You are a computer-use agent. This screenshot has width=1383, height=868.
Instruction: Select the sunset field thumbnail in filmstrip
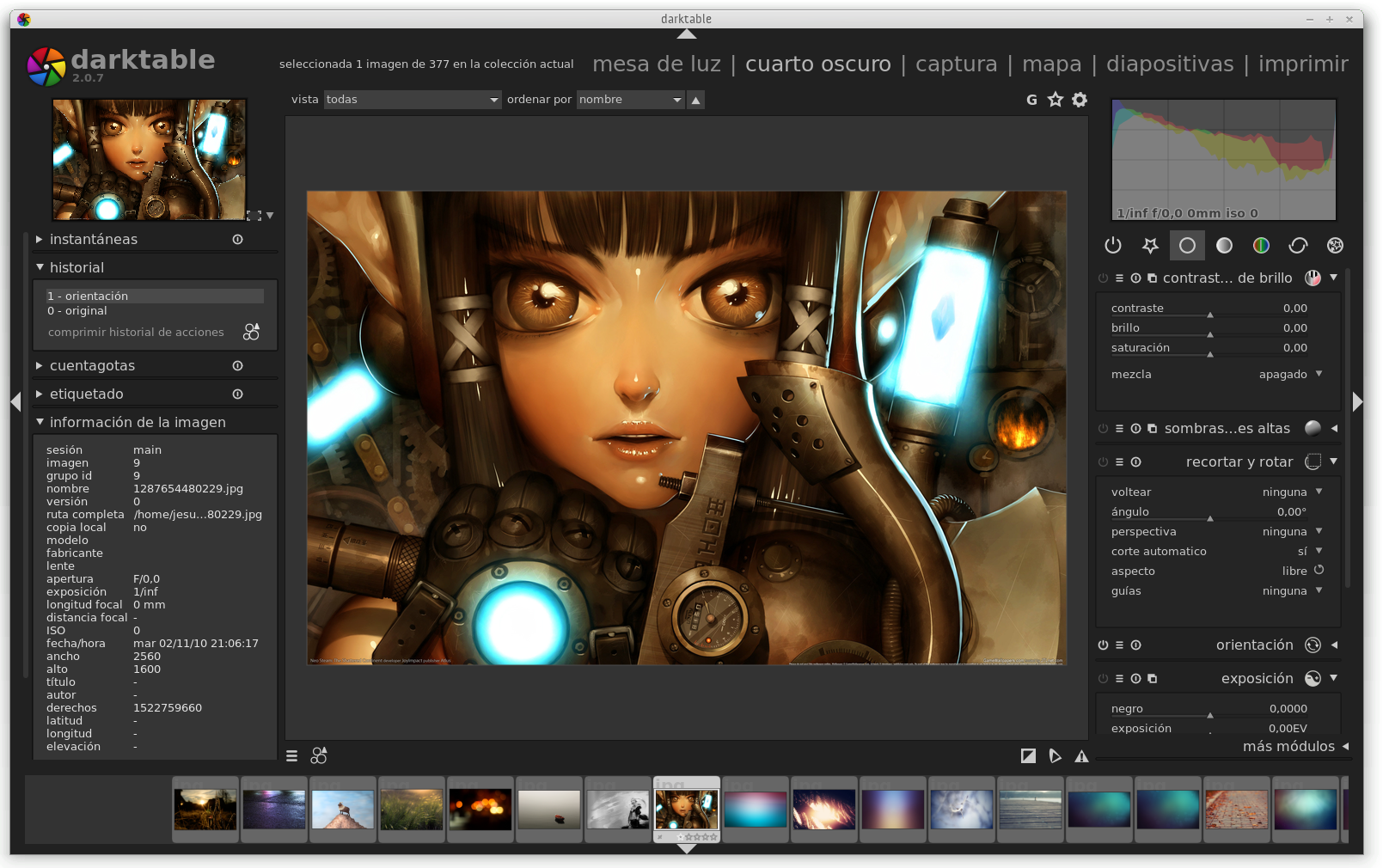pyautogui.click(x=205, y=810)
